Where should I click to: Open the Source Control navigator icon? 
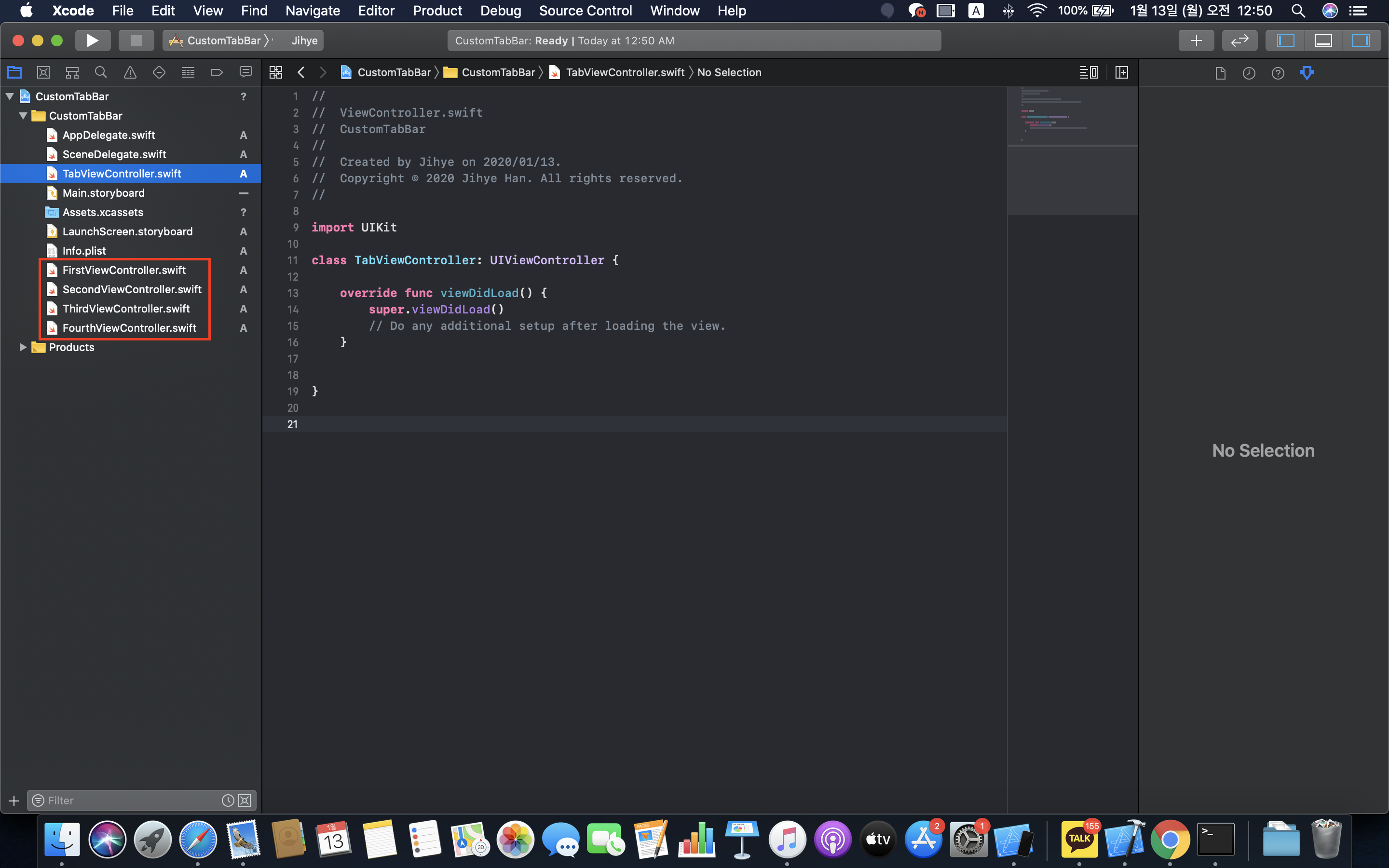tap(43, 72)
